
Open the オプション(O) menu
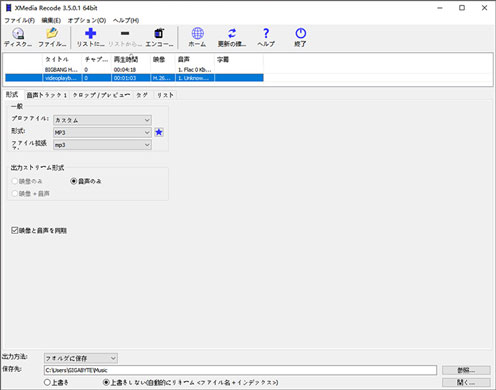pos(87,20)
